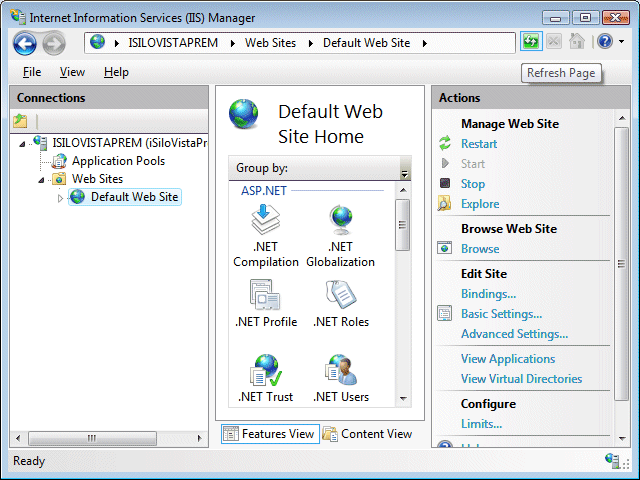Select Application Pools in the Connections tree

[118, 161]
